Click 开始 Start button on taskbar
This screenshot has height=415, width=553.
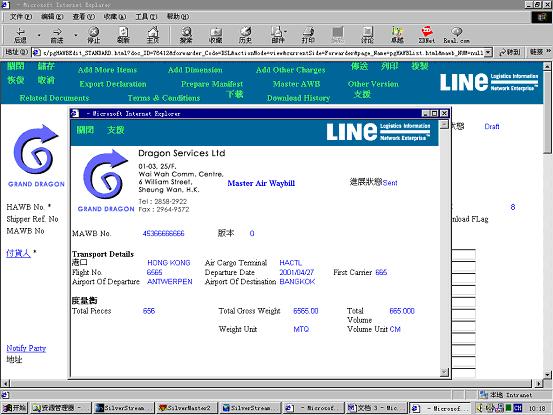pyautogui.click(x=14, y=408)
